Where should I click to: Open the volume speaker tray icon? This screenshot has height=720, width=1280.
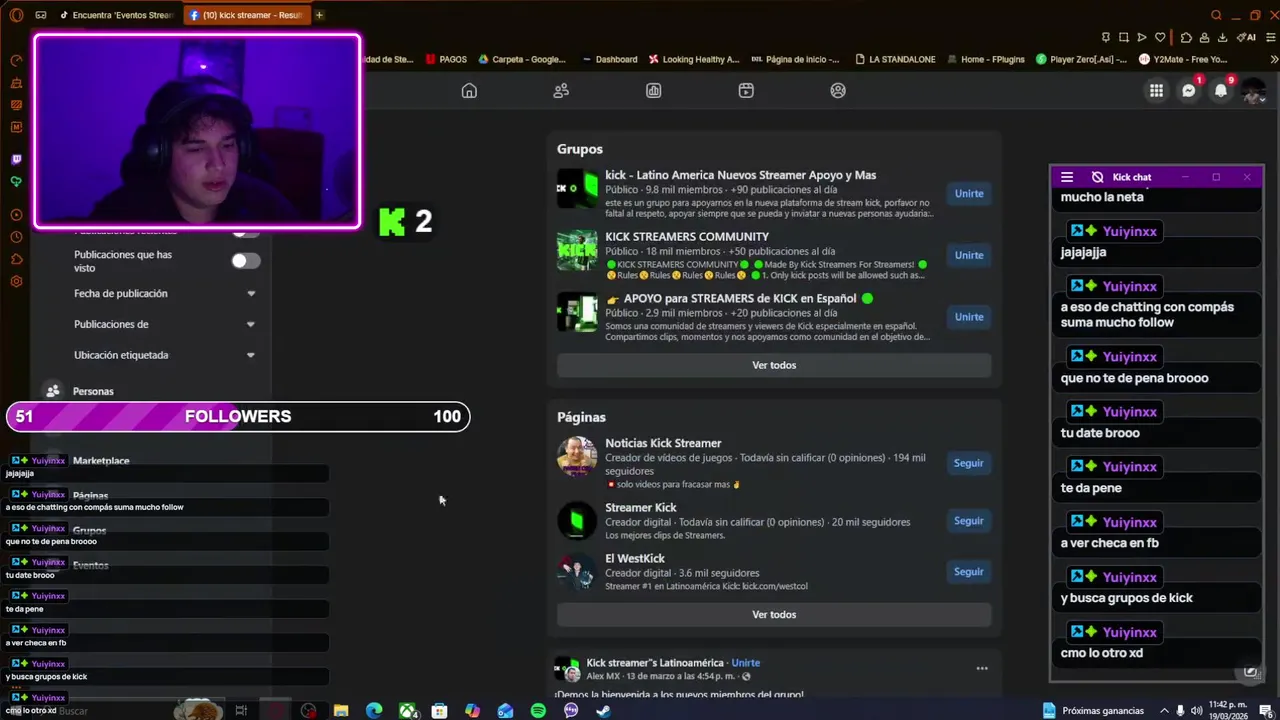1197,711
